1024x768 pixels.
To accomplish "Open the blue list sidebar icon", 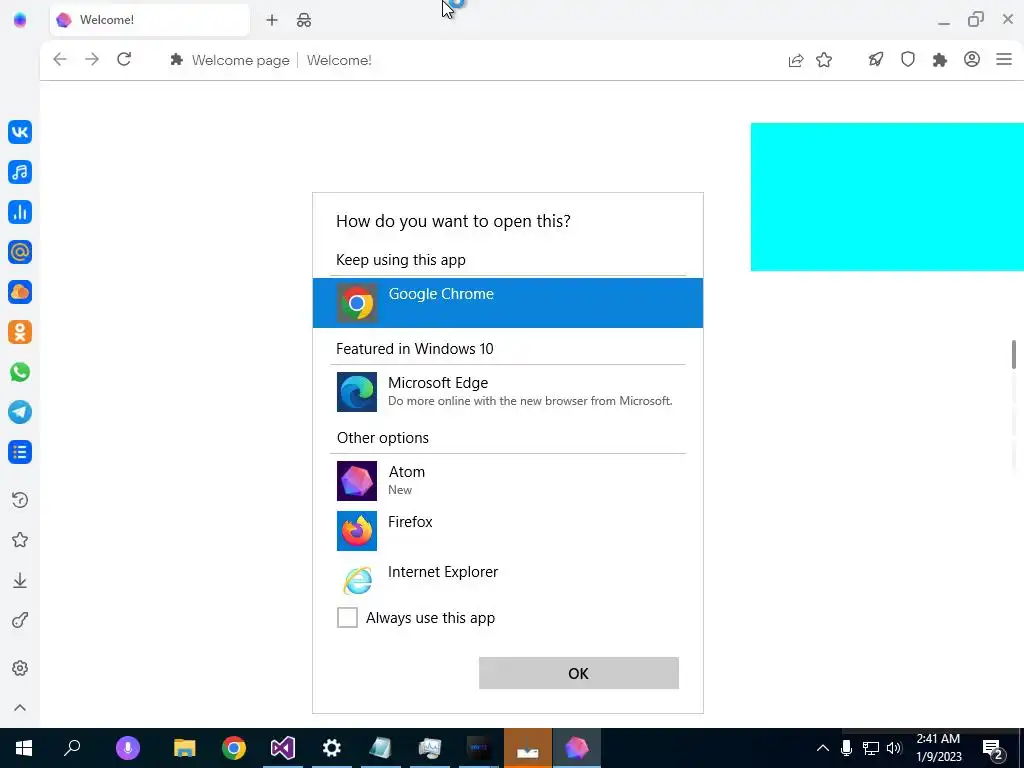I will [20, 452].
